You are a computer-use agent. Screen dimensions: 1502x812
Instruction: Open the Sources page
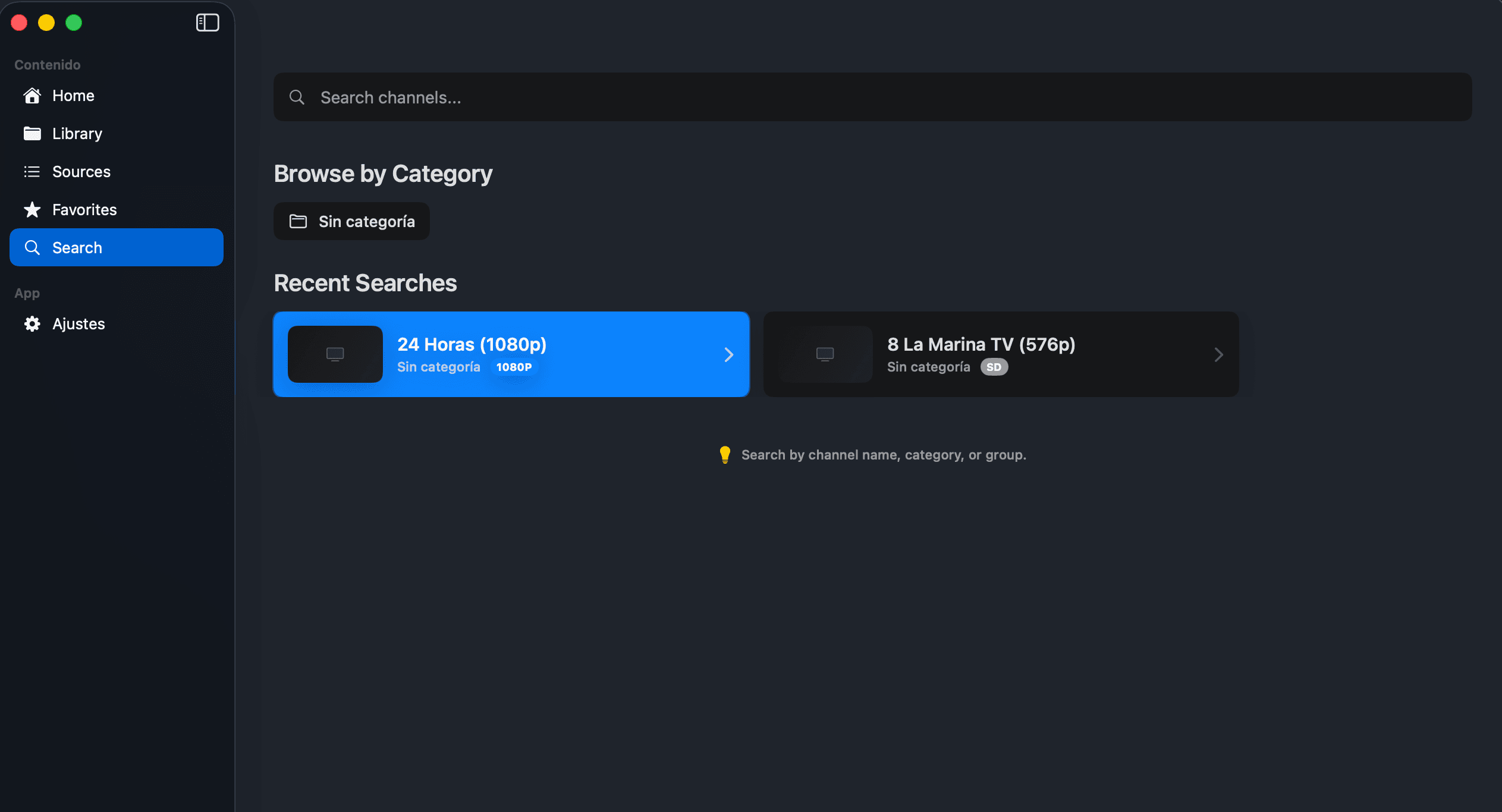[81, 172]
